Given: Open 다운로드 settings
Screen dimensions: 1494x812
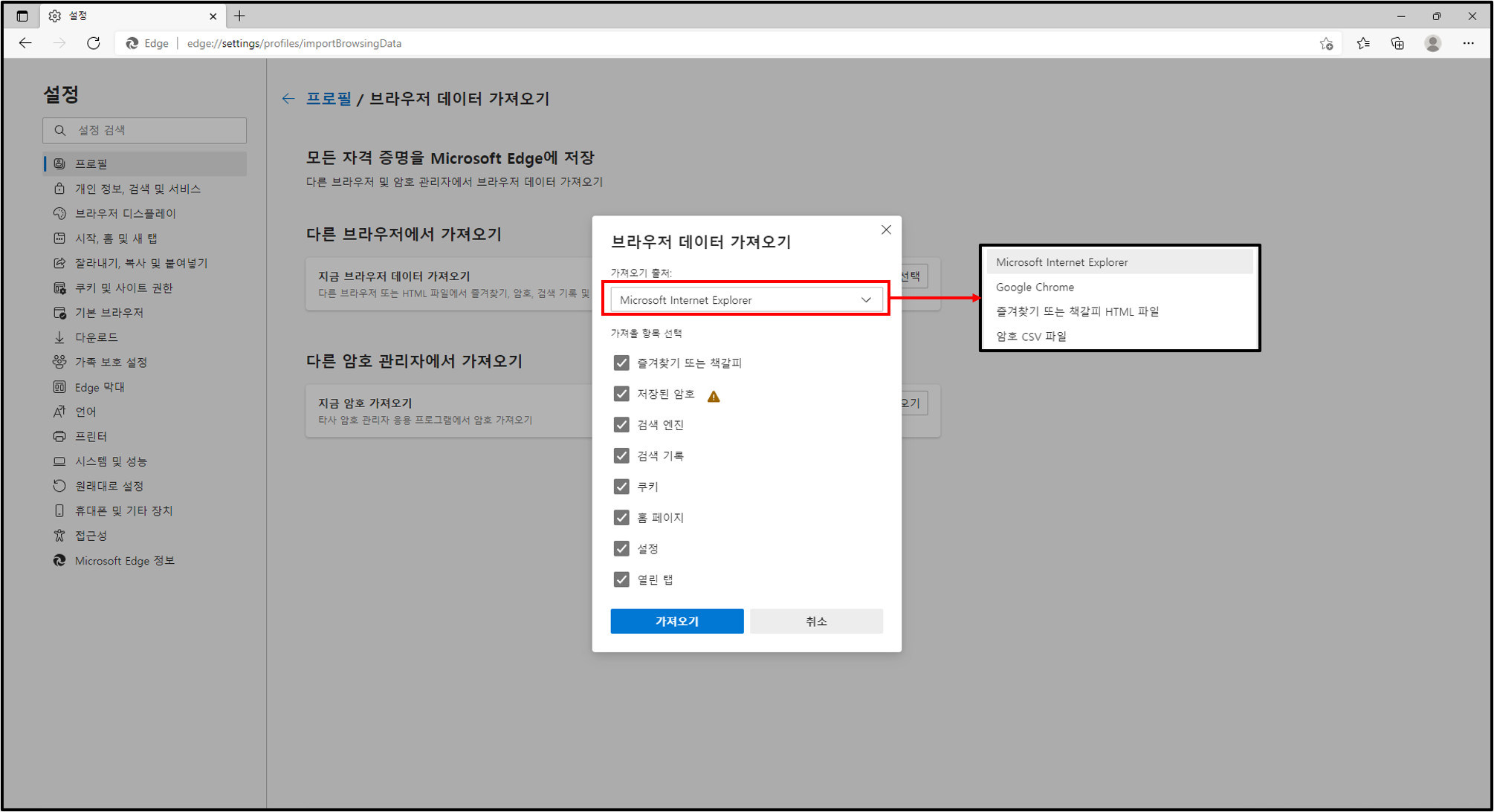Looking at the screenshot, I should (145, 337).
